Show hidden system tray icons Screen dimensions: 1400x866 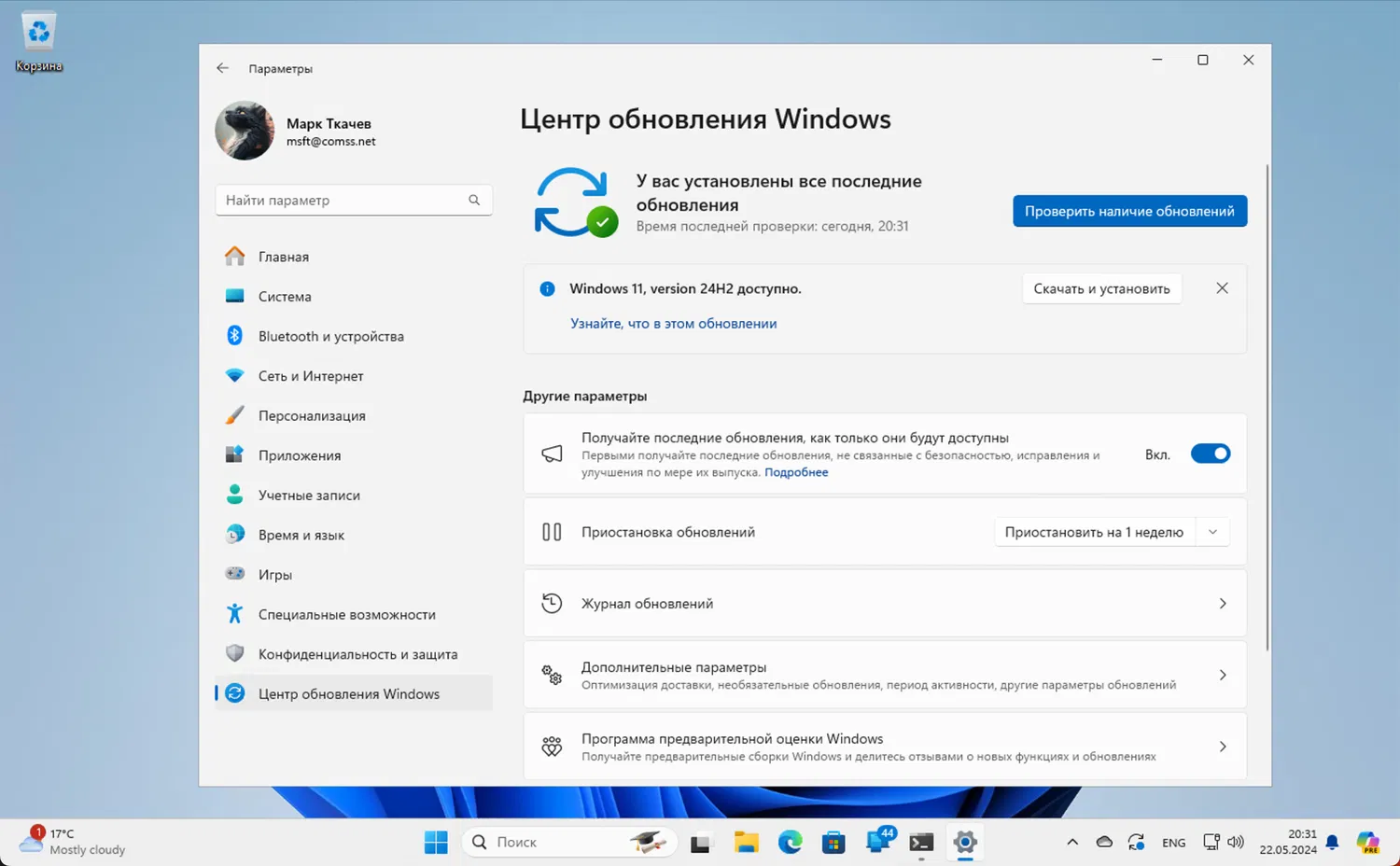coord(1072,843)
